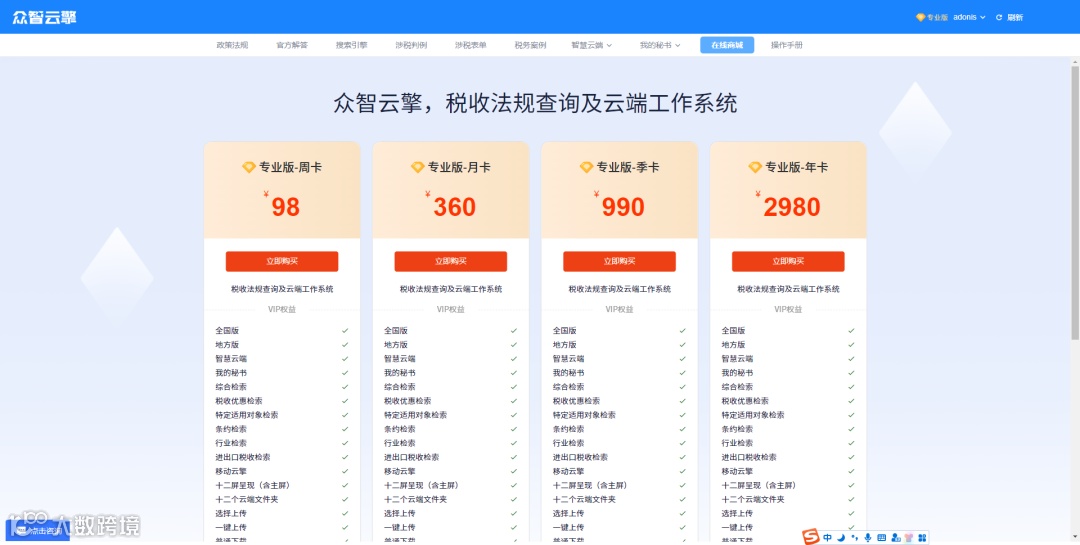The width and height of the screenshot is (1080, 545).
Task: Select the 涉税表单 menu item
Action: [470, 45]
